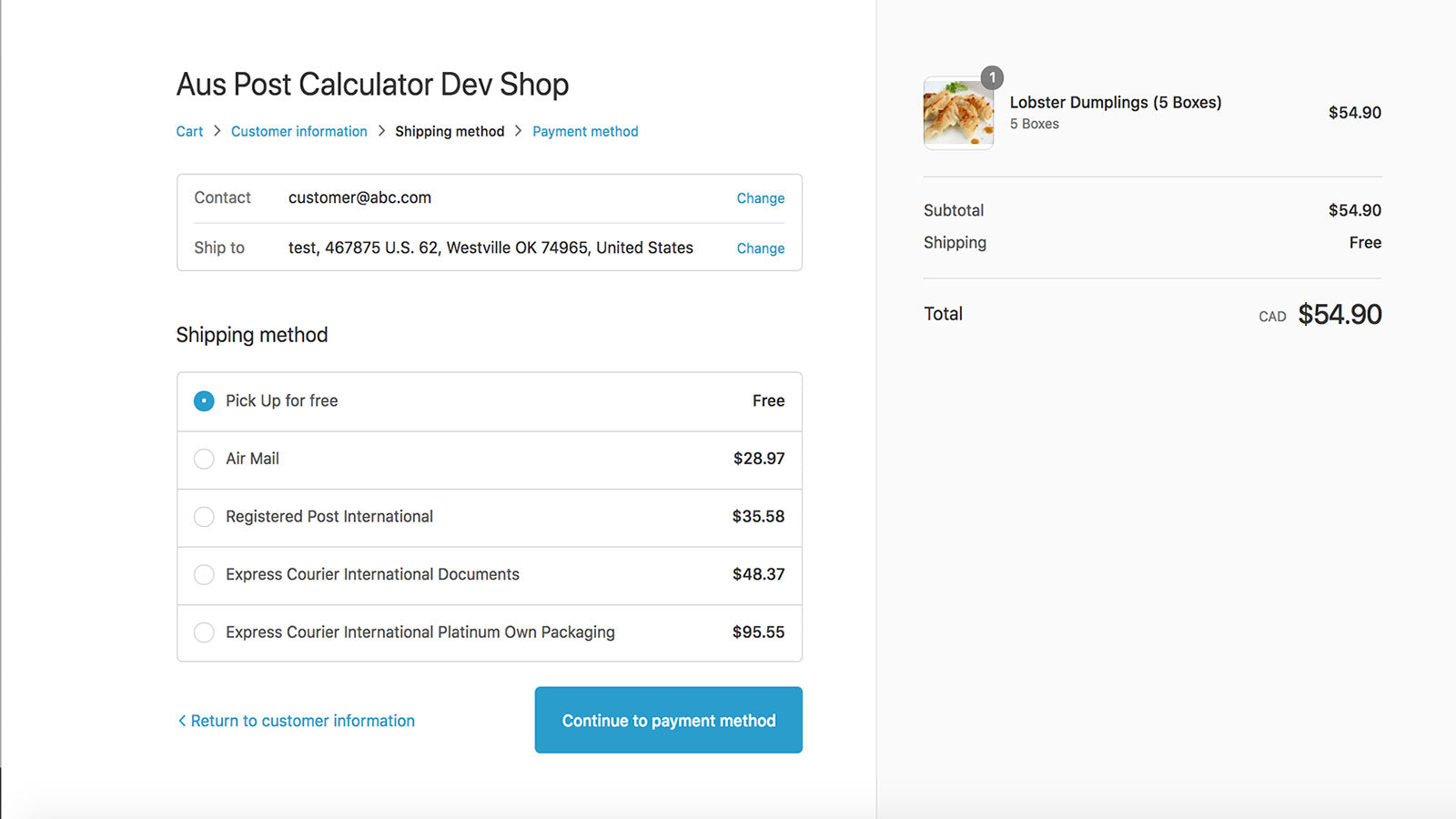Choose Air Mail shipping option

[204, 459]
